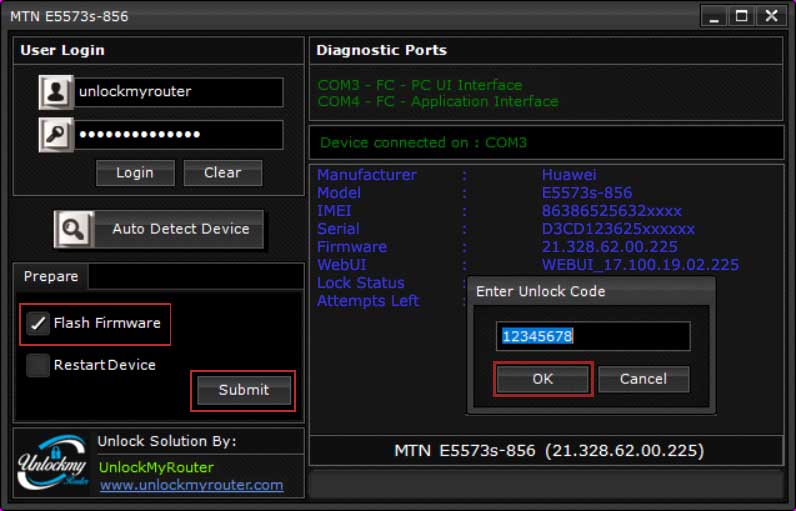Screen dimensions: 796x511
Task: Click the User Login heading
Action: [x=62, y=50]
